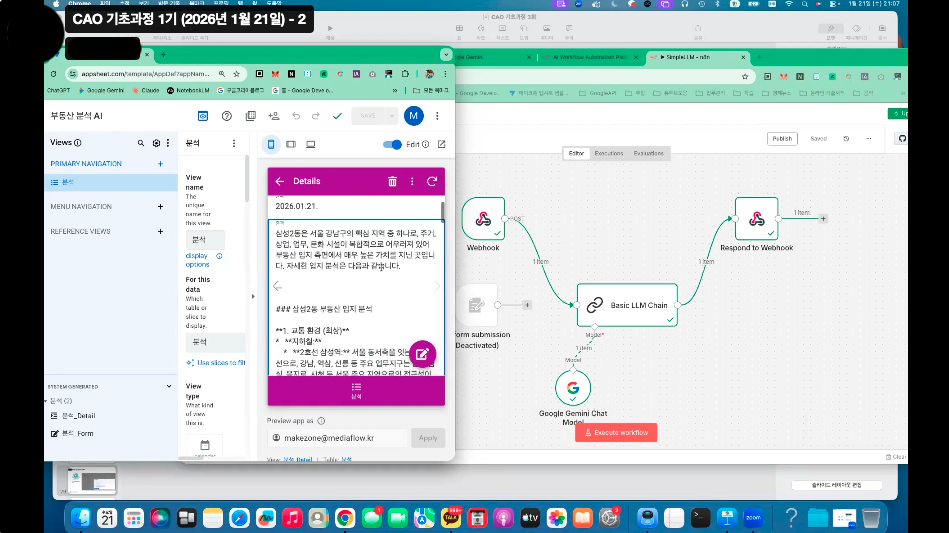Click the green checkmark status icon
Screen dimensions: 949x533
click(x=337, y=116)
